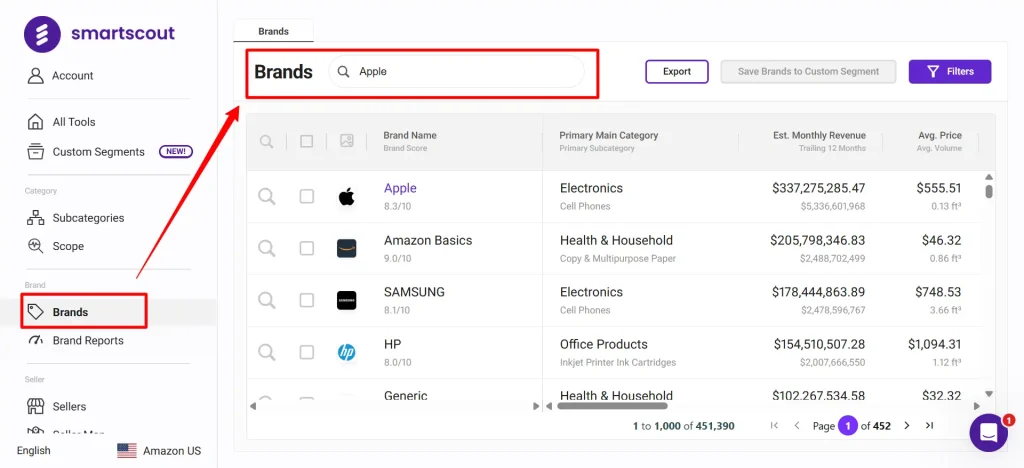Click the NEW! badge on Custom Segments
The image size is (1024, 468).
tap(176, 151)
